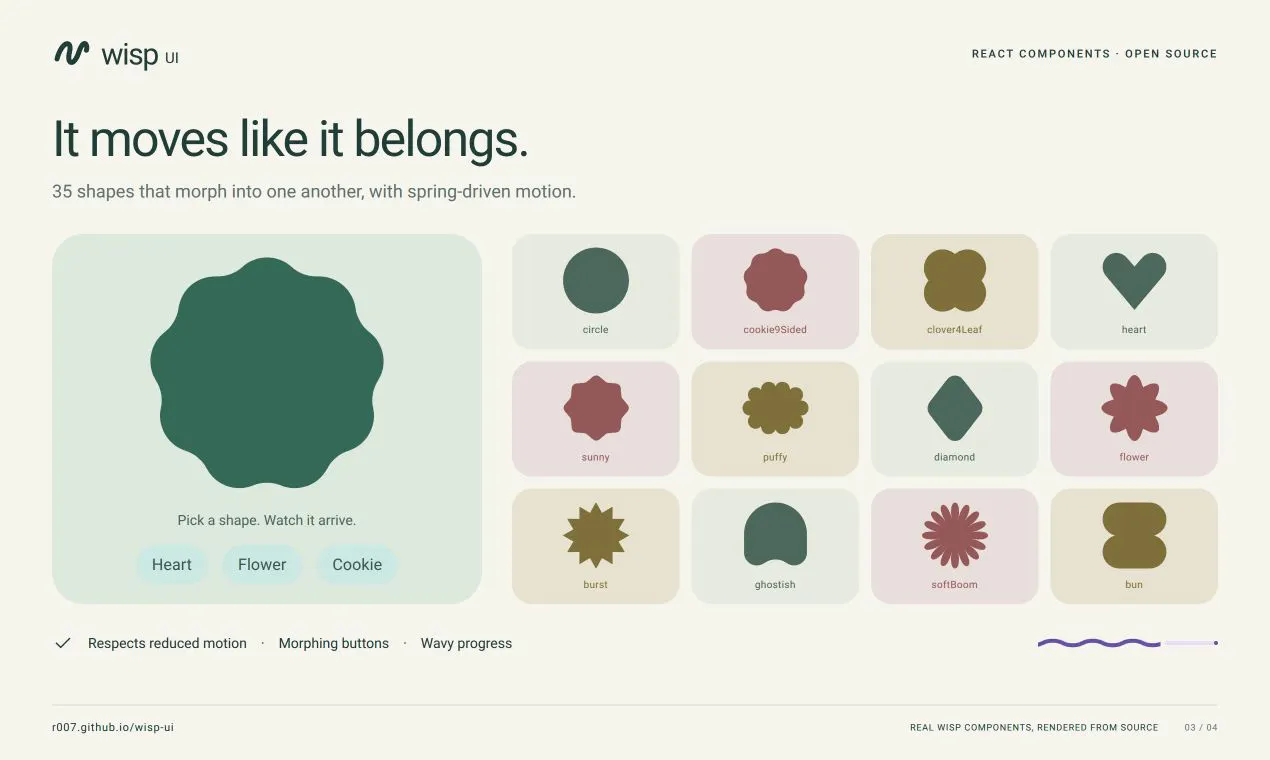Select the clover4Leaf shape icon

(955, 280)
